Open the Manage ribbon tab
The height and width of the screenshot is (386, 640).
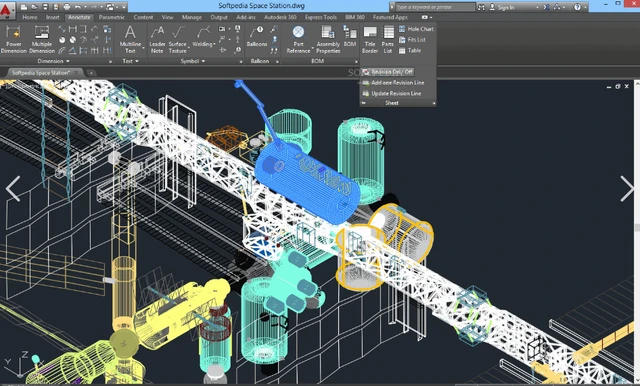click(x=192, y=17)
